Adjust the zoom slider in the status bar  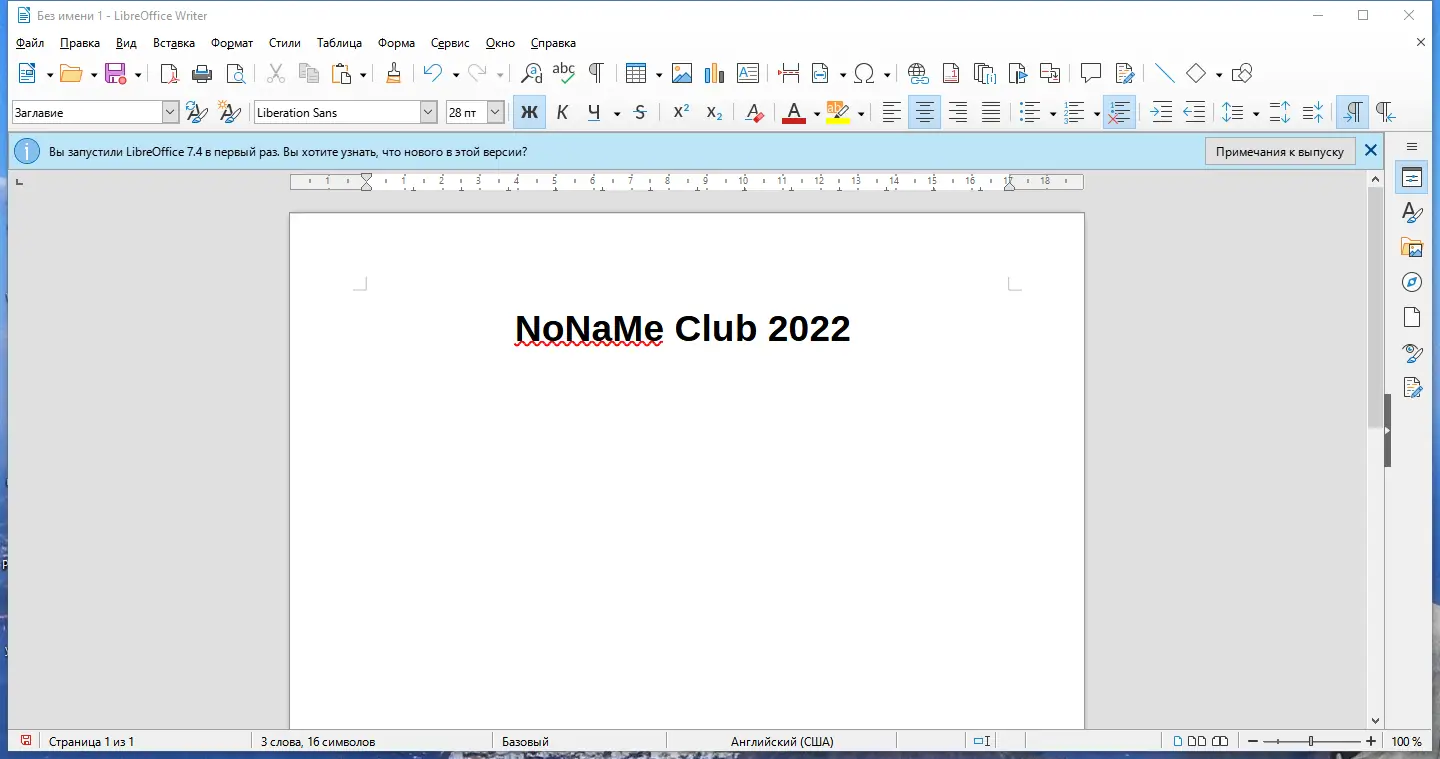[1310, 741]
